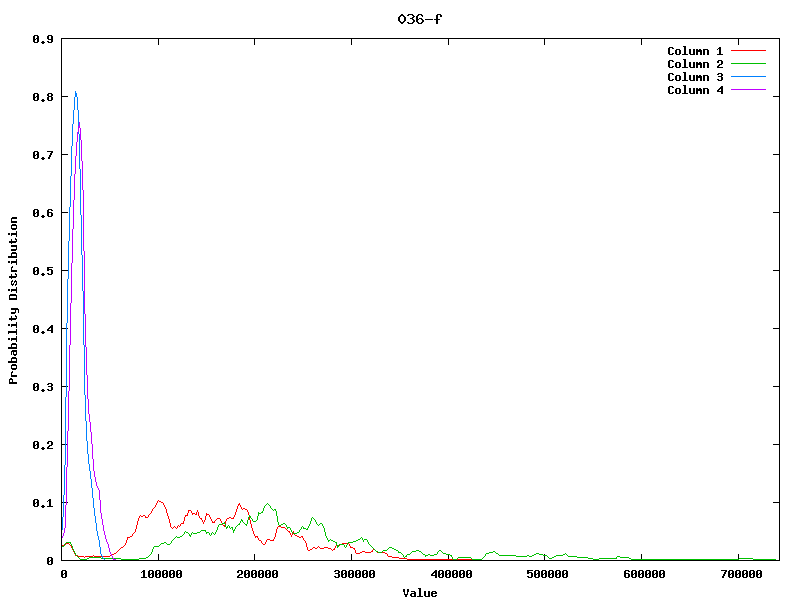Image resolution: width=800 pixels, height=600 pixels.
Task: Click the peak of the blue Column 3 curve
Action: click(76, 92)
